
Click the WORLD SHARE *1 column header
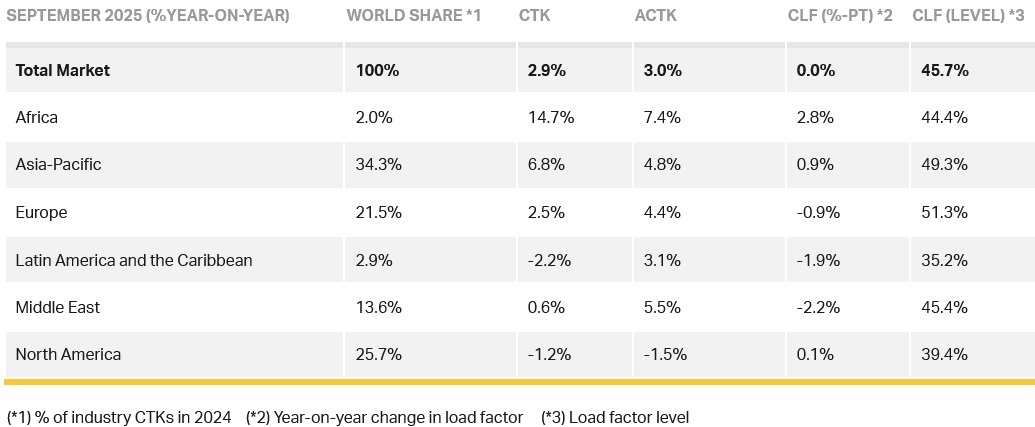[x=413, y=16]
